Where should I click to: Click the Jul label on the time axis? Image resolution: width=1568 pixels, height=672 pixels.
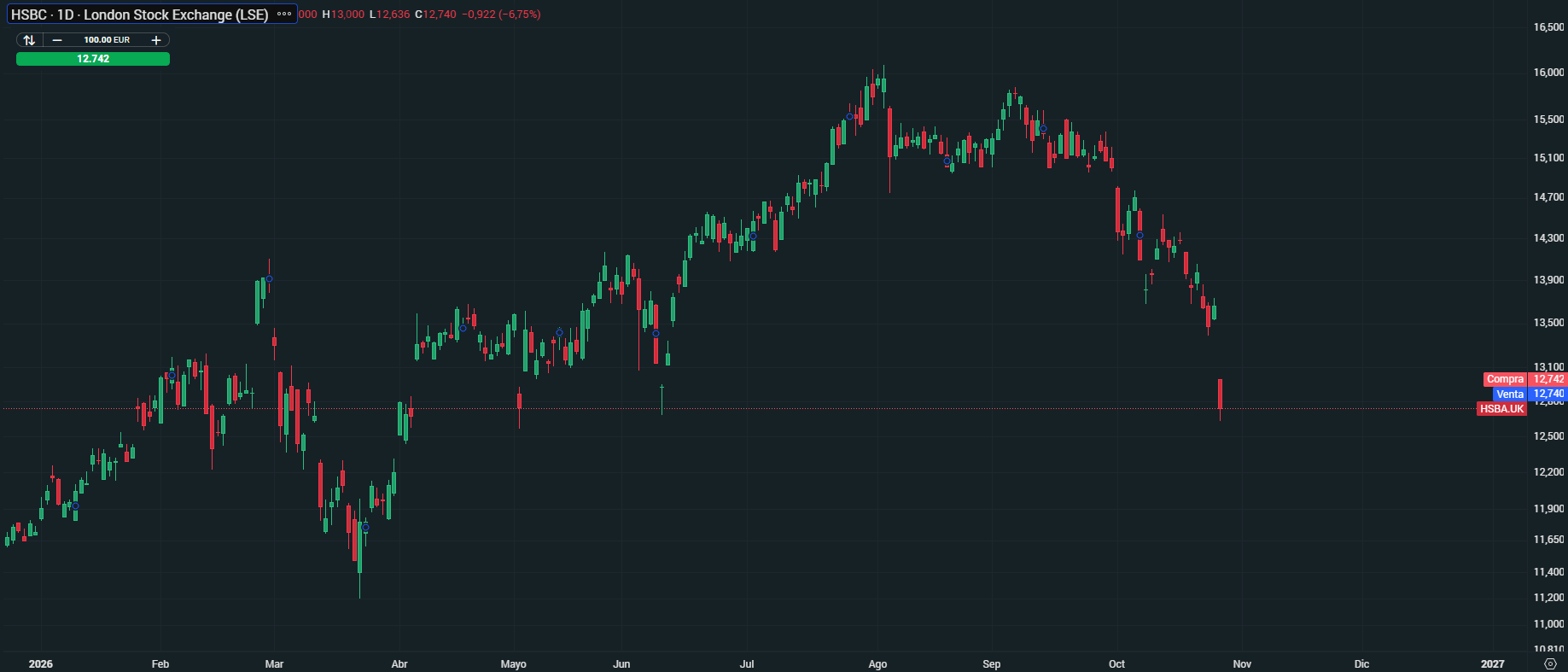[x=747, y=664]
